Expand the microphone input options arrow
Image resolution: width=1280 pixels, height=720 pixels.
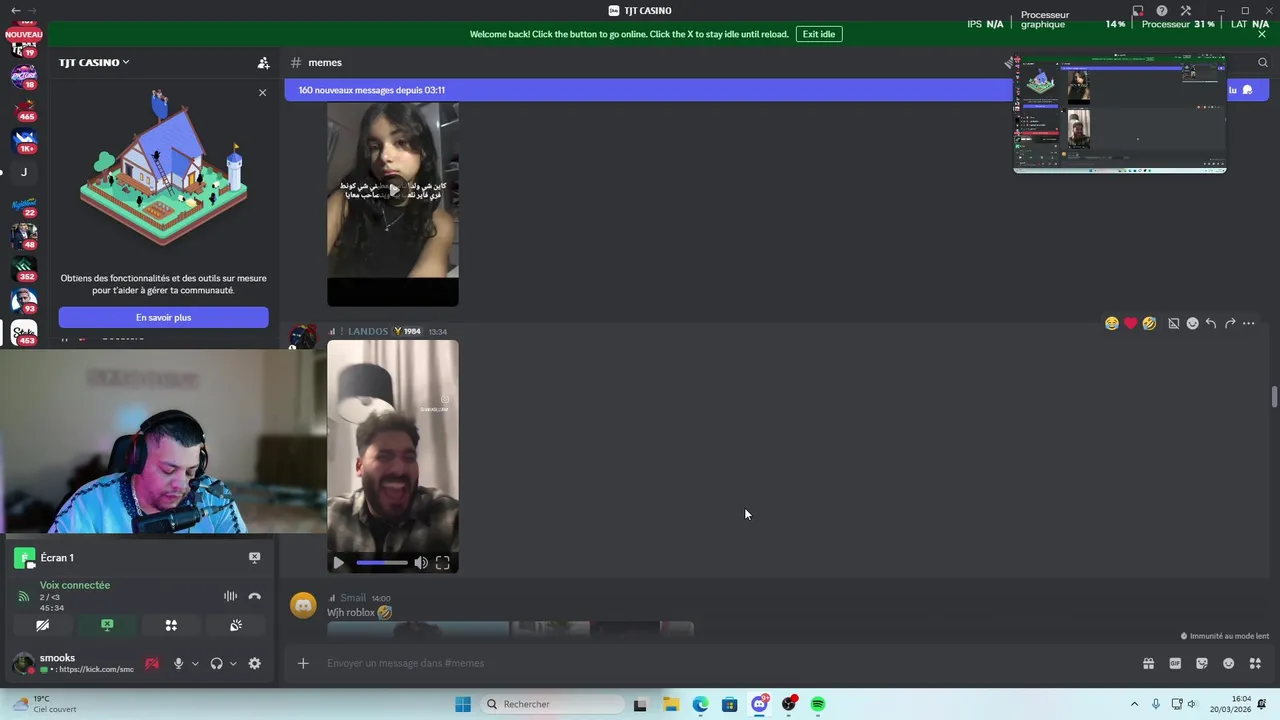pyautogui.click(x=195, y=663)
